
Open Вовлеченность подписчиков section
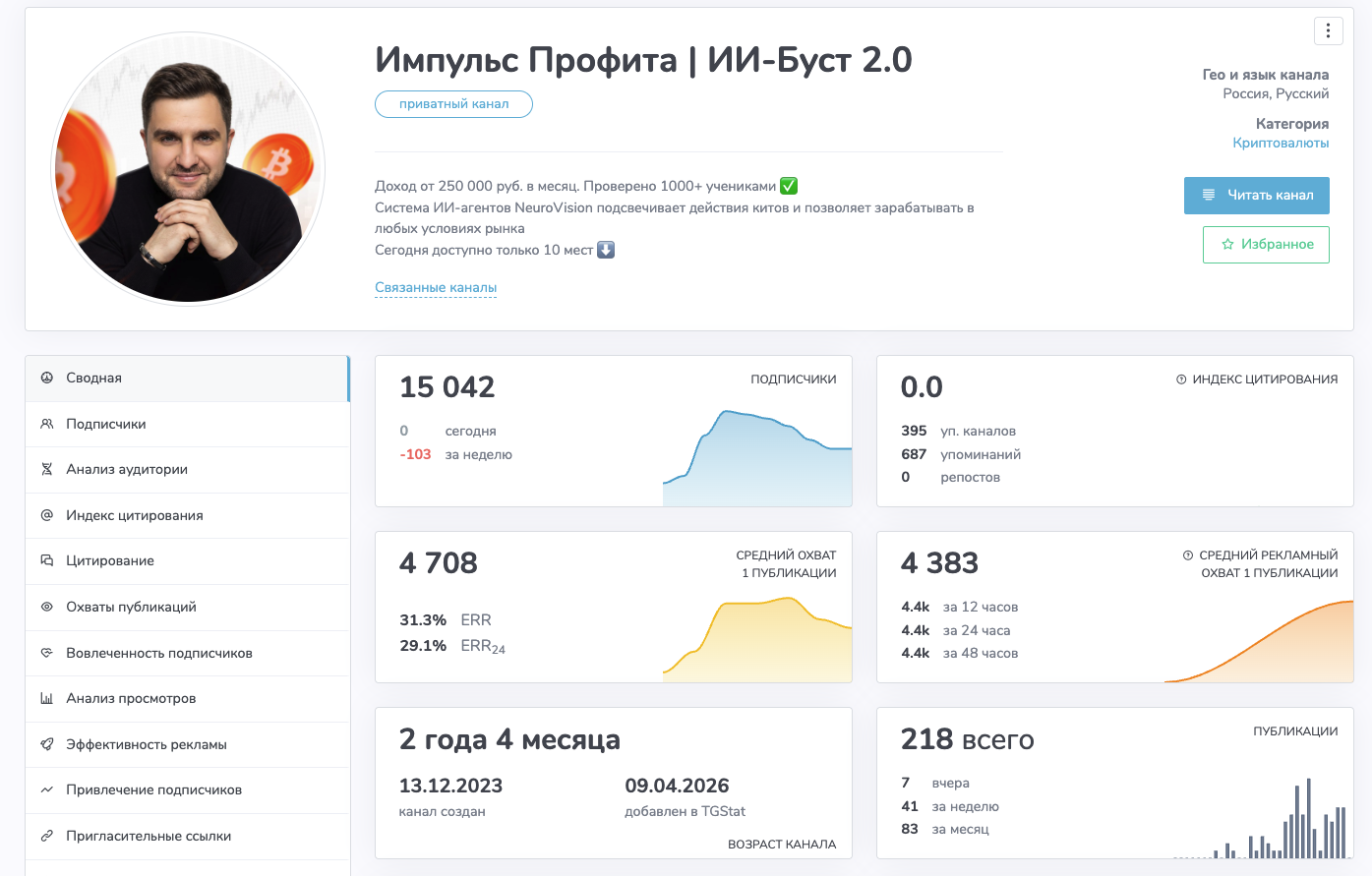[x=158, y=653]
